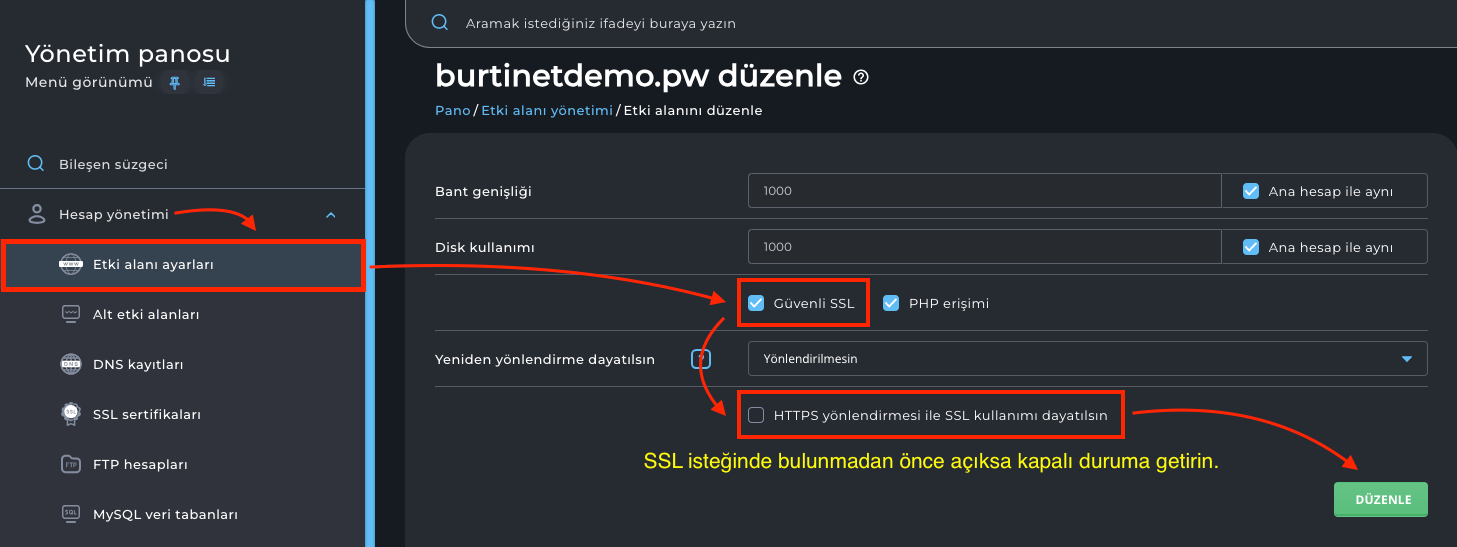Click the list view icon beside Menü görünümü
The image size is (1457, 547).
click(209, 83)
